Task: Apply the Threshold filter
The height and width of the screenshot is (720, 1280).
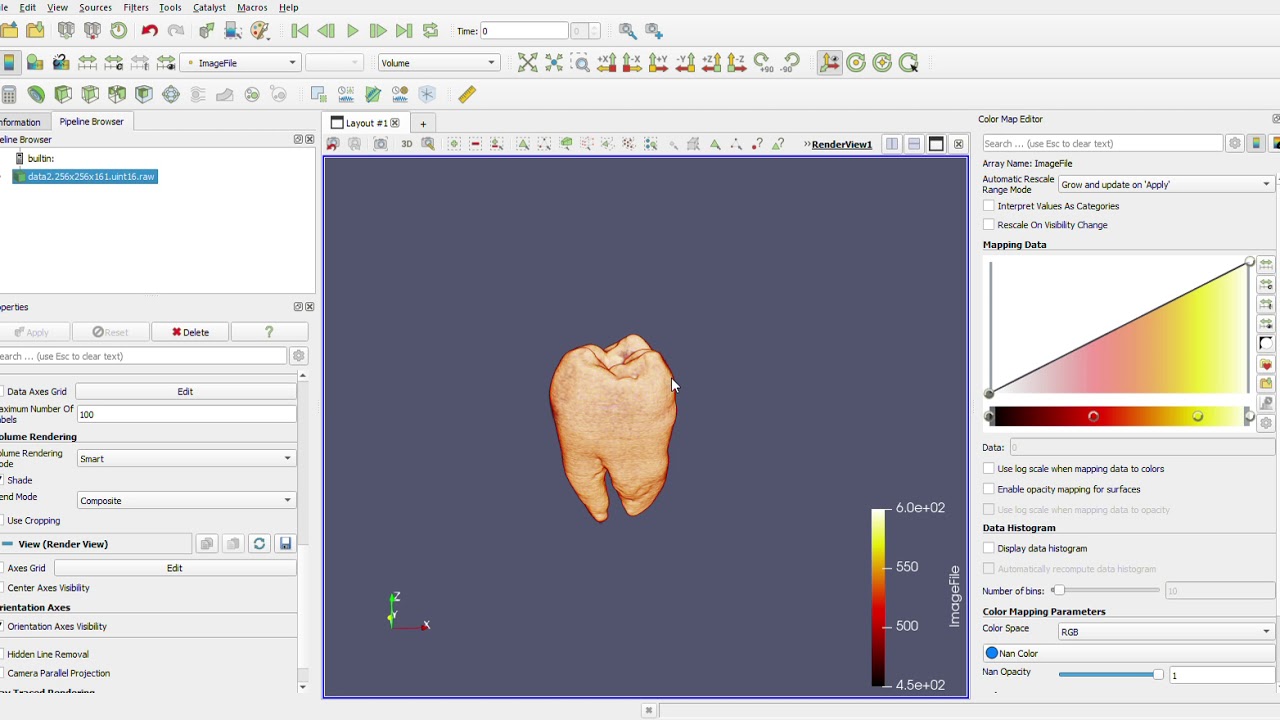Action: point(117,94)
